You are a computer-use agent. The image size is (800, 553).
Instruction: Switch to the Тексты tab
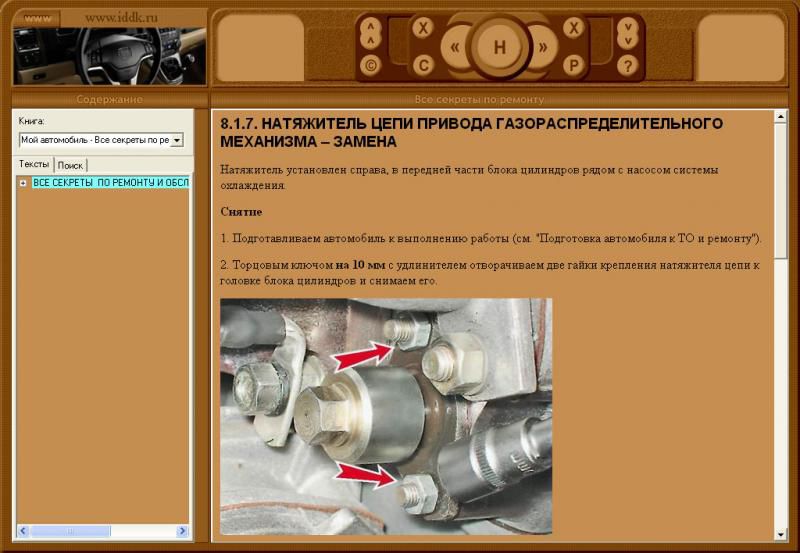[x=34, y=164]
